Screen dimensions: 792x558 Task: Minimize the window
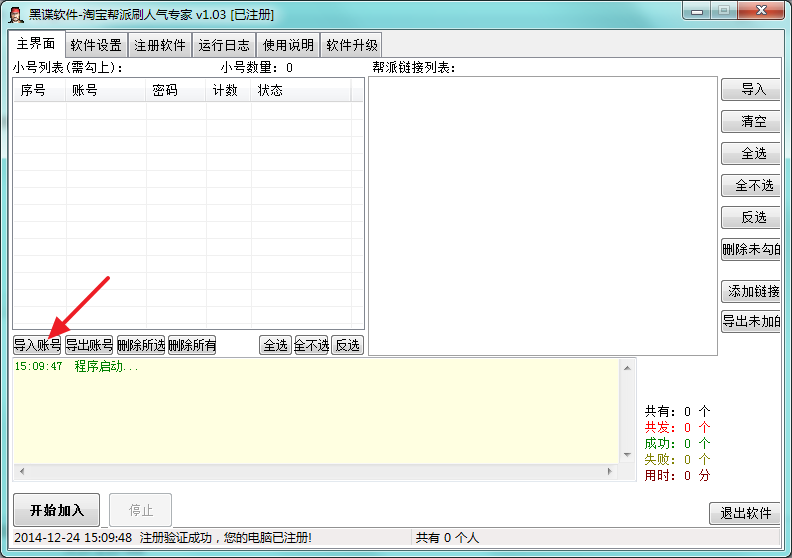697,11
